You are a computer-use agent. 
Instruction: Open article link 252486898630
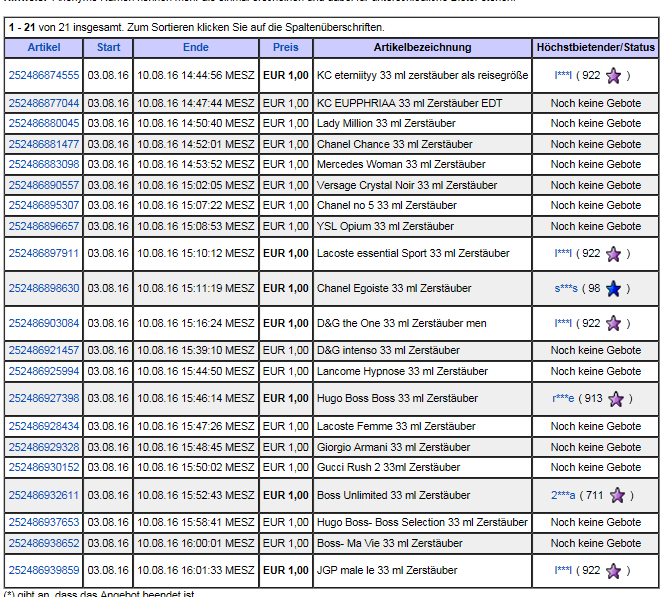pos(44,289)
